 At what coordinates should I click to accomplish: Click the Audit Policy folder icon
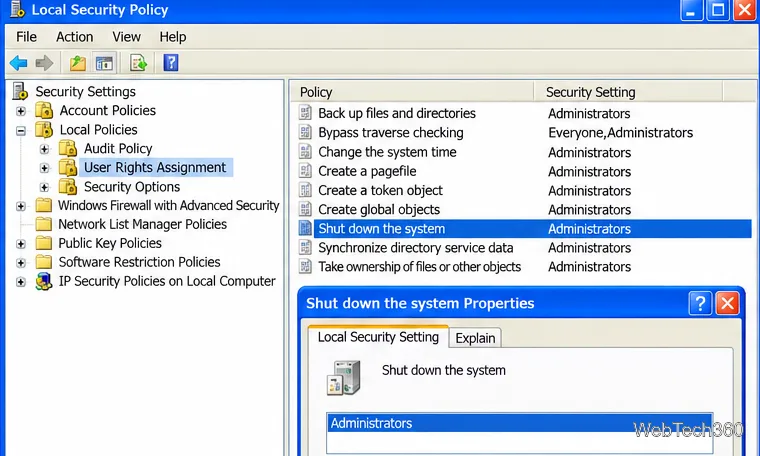coord(68,148)
